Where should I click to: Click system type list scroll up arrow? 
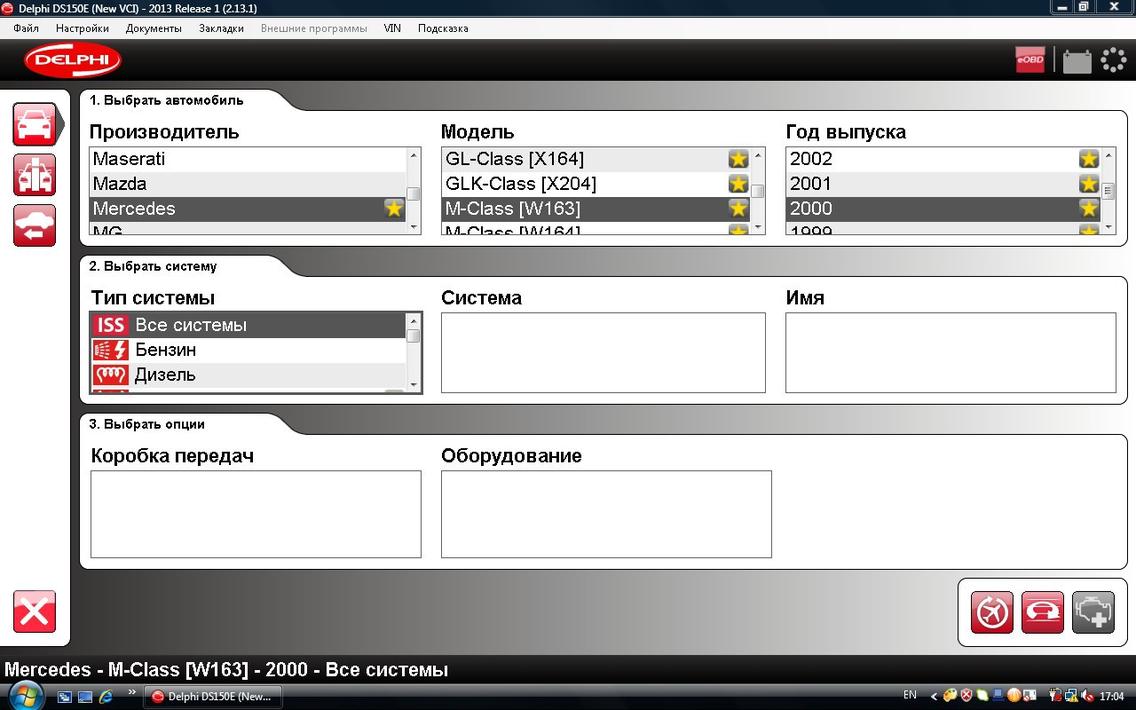point(414,320)
